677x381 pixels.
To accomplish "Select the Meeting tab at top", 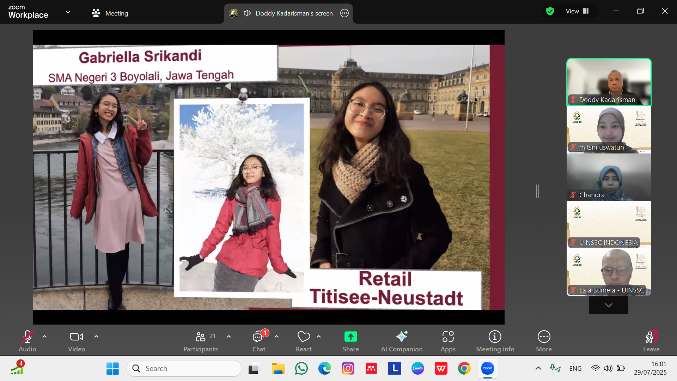I will click(x=110, y=13).
